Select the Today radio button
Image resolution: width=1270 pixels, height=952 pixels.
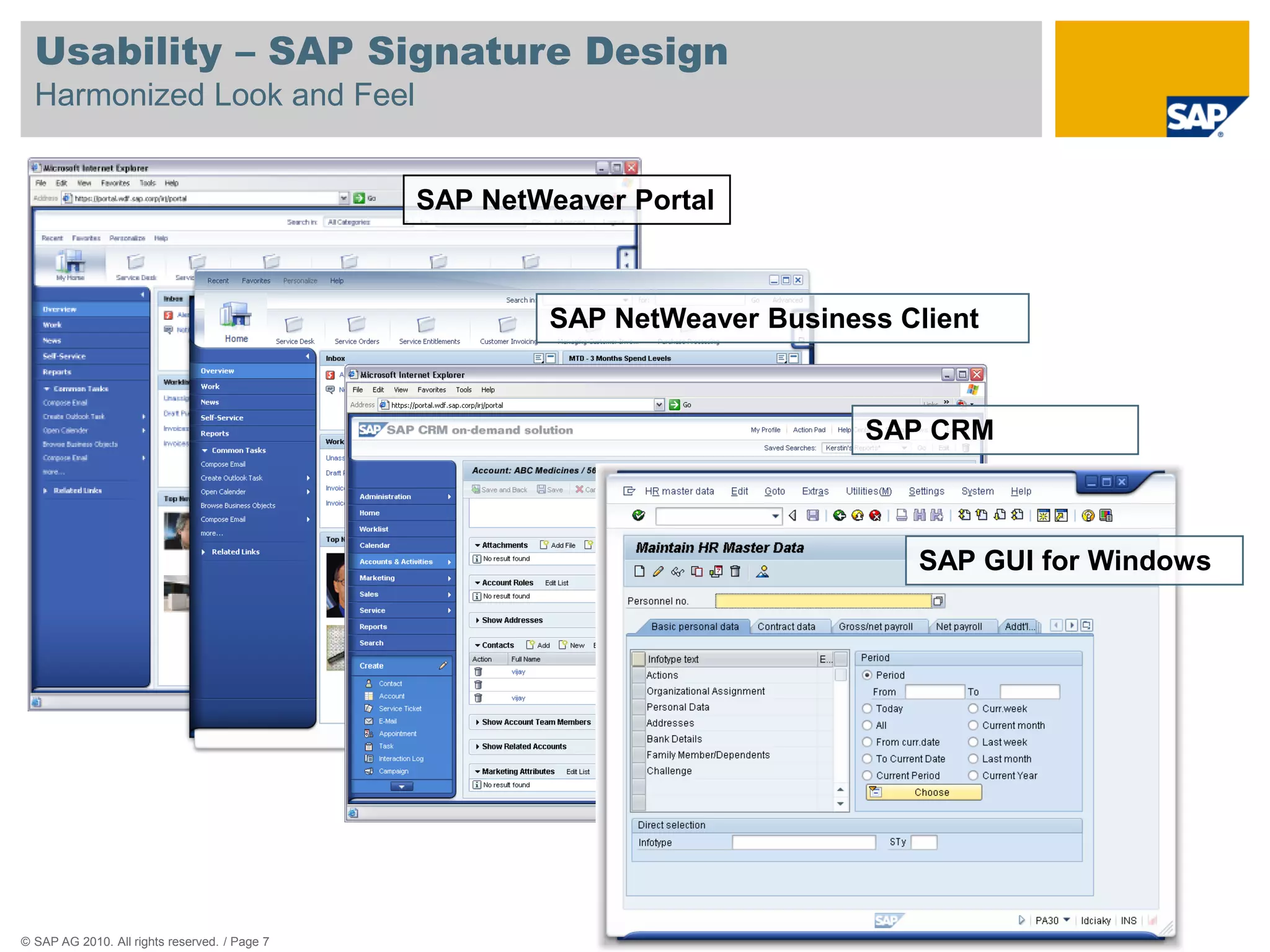tap(868, 708)
